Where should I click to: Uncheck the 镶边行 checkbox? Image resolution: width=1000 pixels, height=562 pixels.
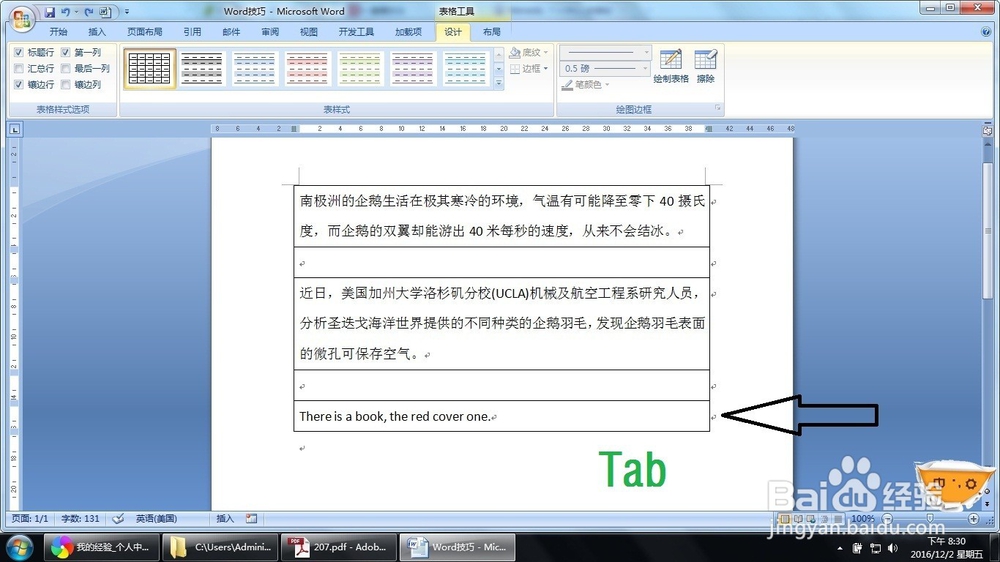tap(18, 84)
